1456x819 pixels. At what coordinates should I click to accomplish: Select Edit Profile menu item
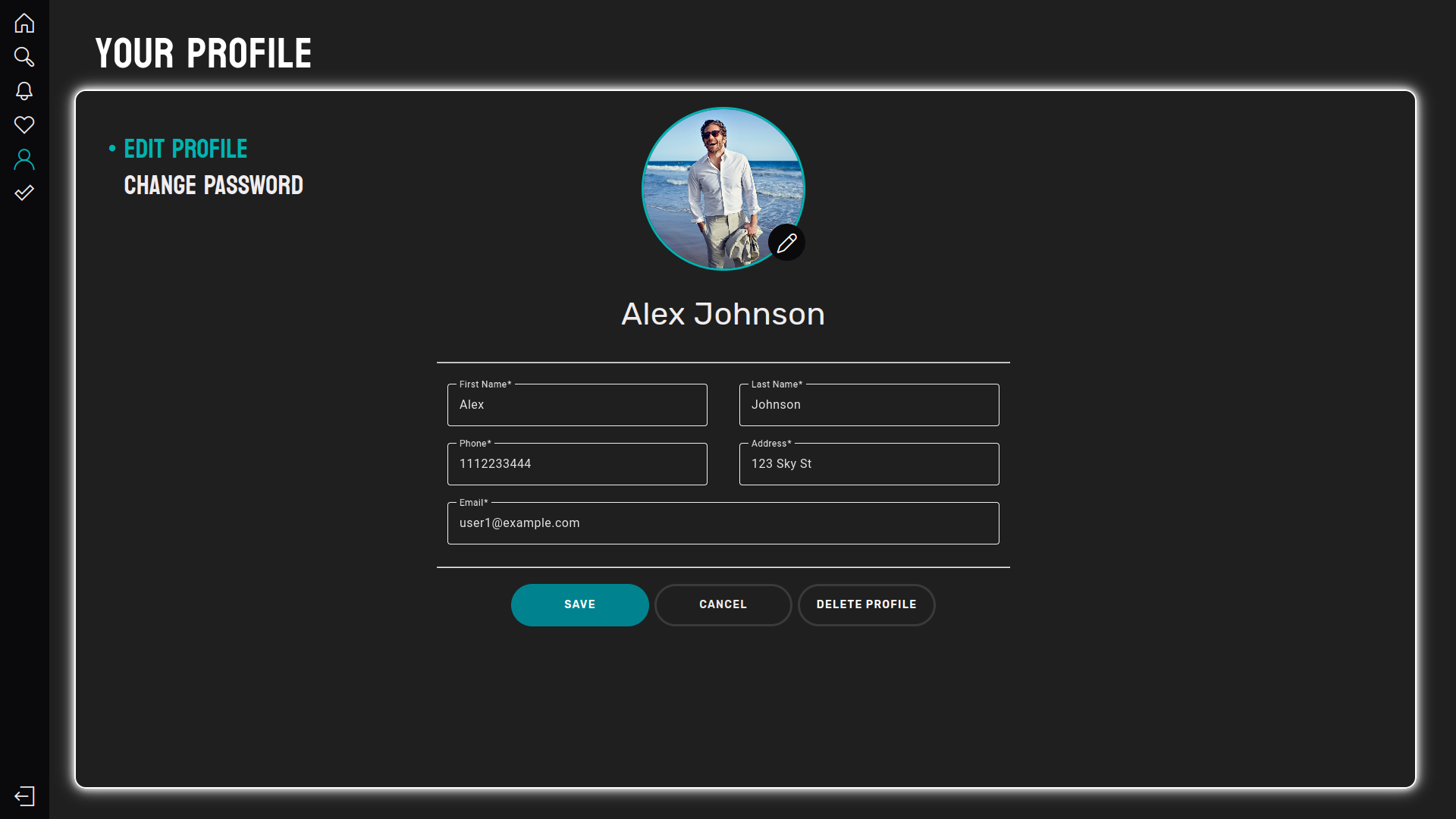tap(185, 149)
